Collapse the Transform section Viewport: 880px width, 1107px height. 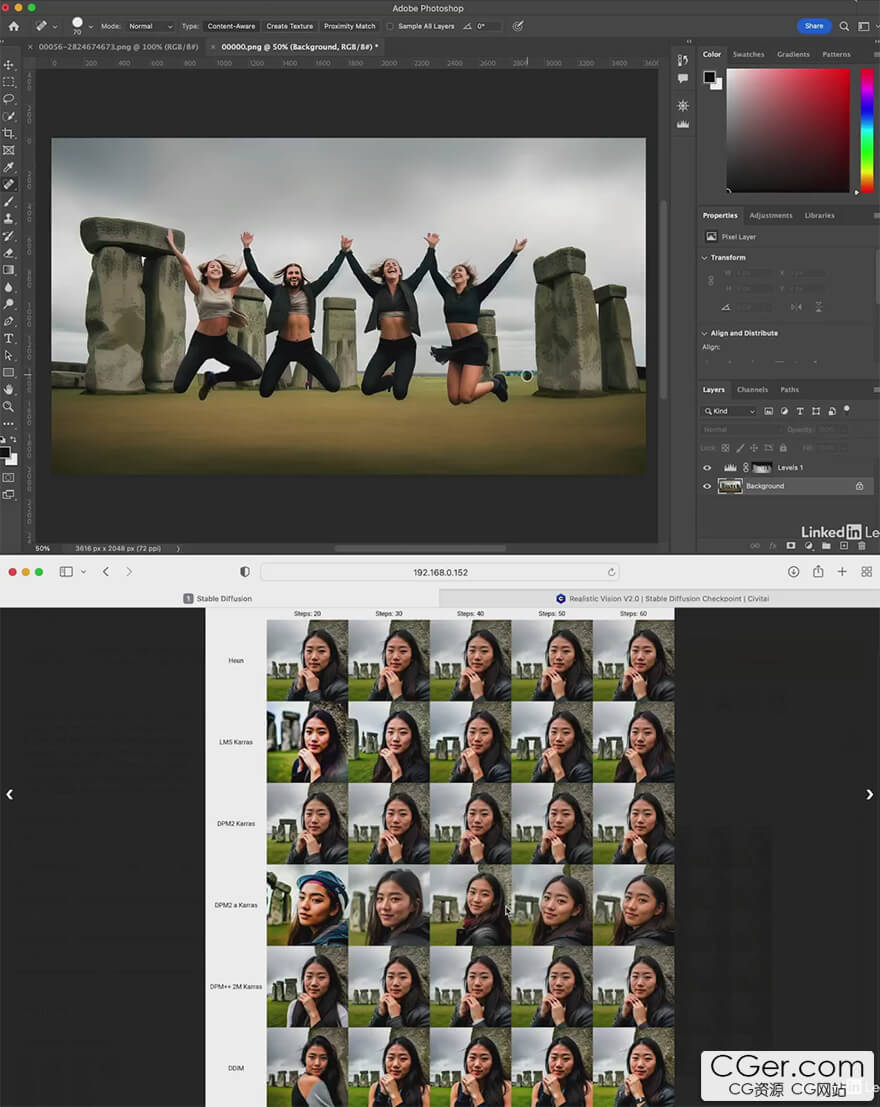pyautogui.click(x=704, y=258)
